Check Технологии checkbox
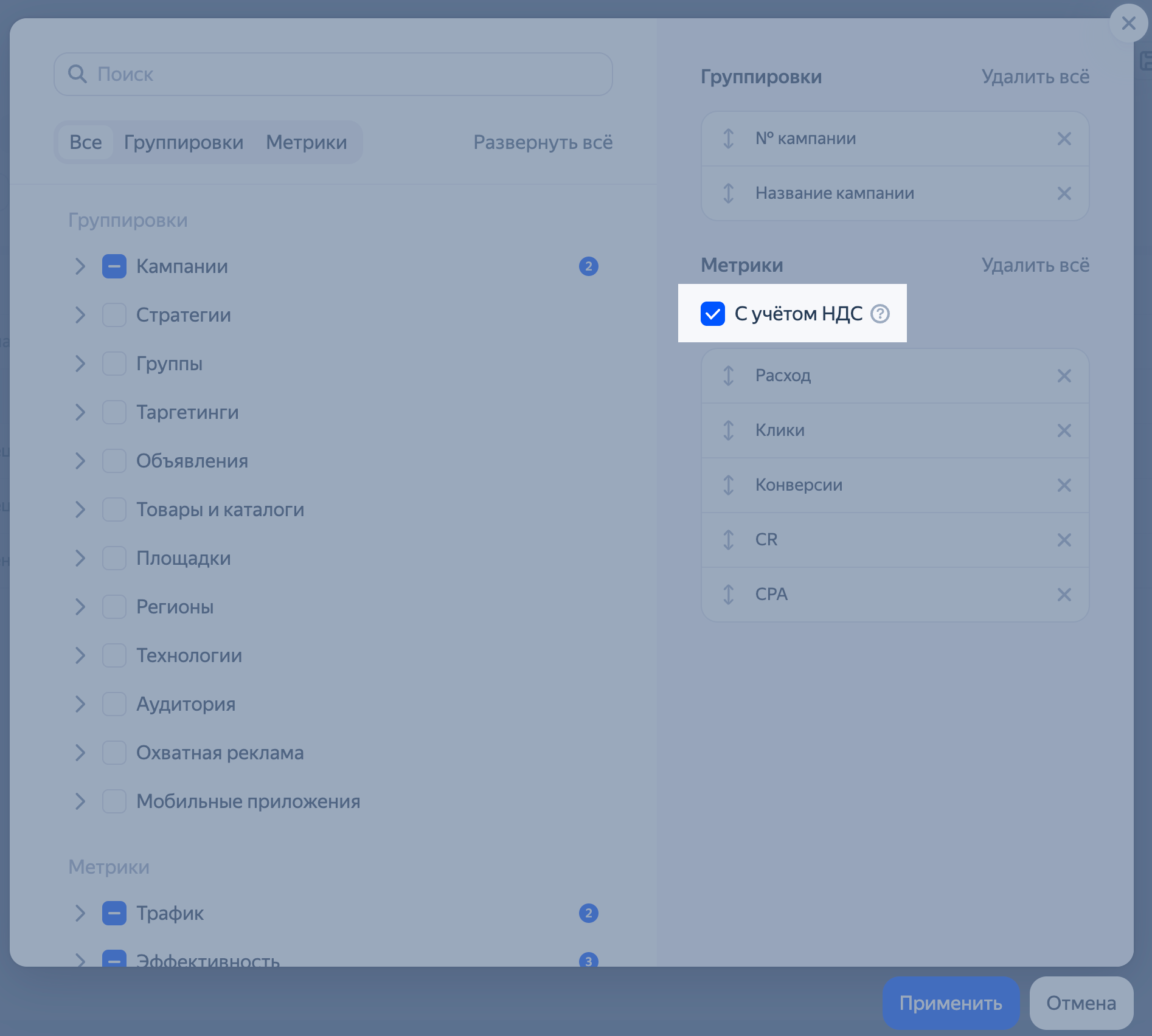The height and width of the screenshot is (1036, 1152). pyautogui.click(x=114, y=655)
